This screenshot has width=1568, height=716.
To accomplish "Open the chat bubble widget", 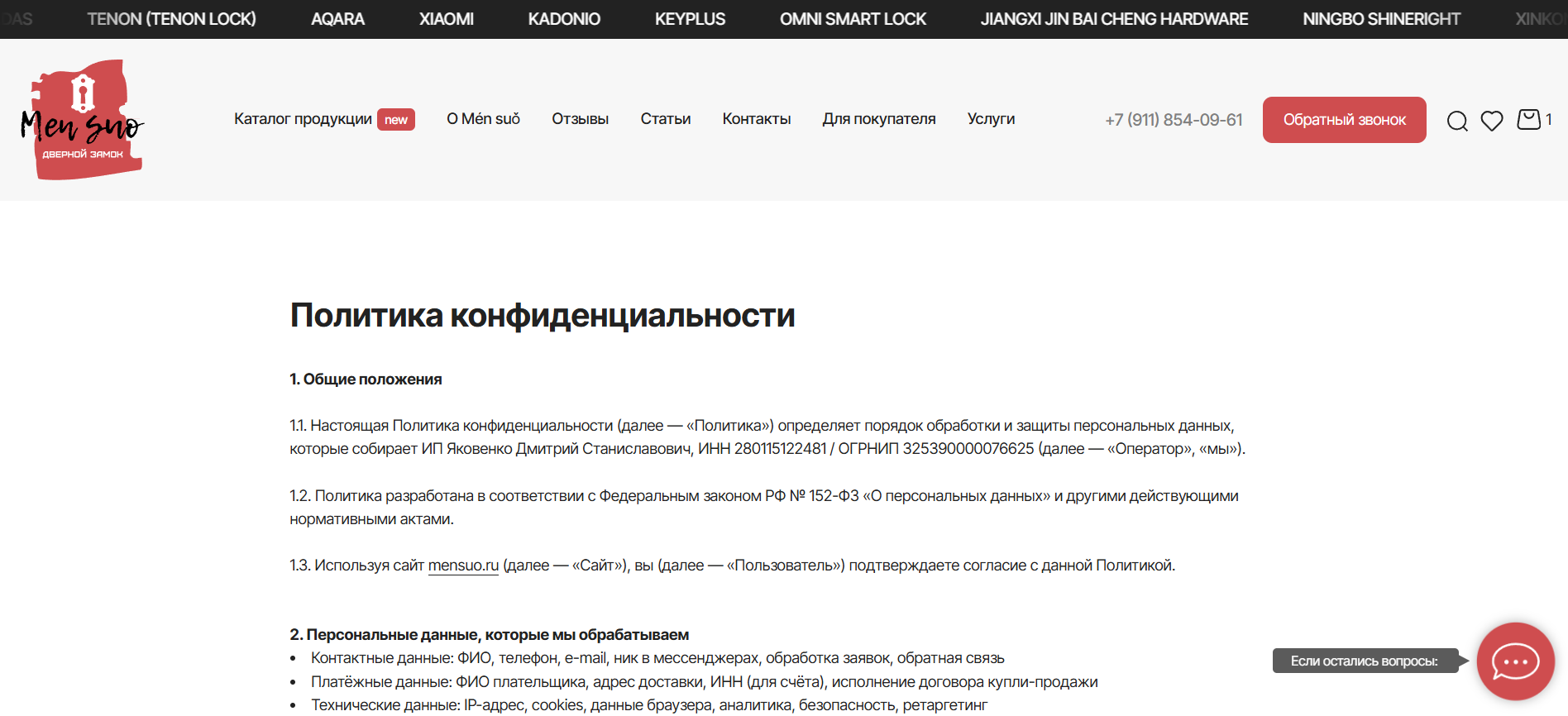I will pyautogui.click(x=1515, y=661).
